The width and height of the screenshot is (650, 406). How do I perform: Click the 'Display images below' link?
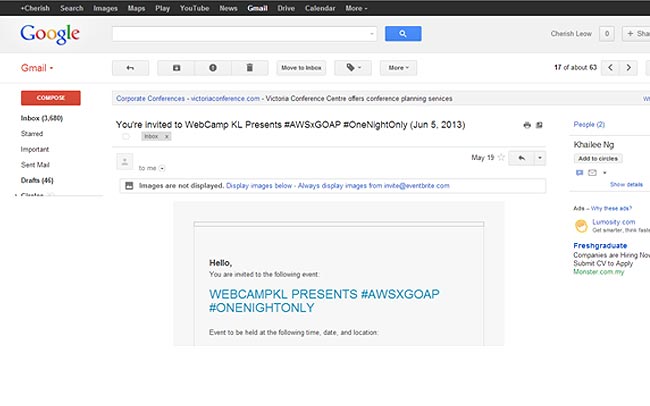[x=259, y=186]
